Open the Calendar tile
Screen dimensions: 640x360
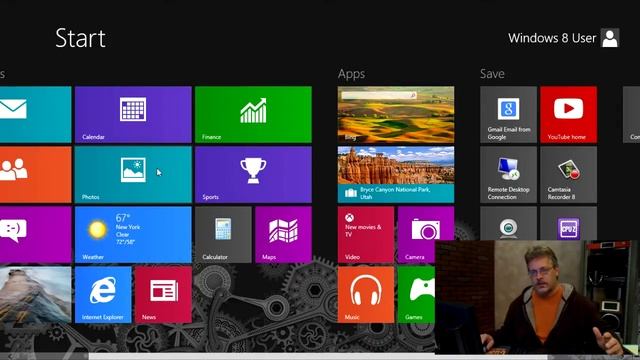133,114
